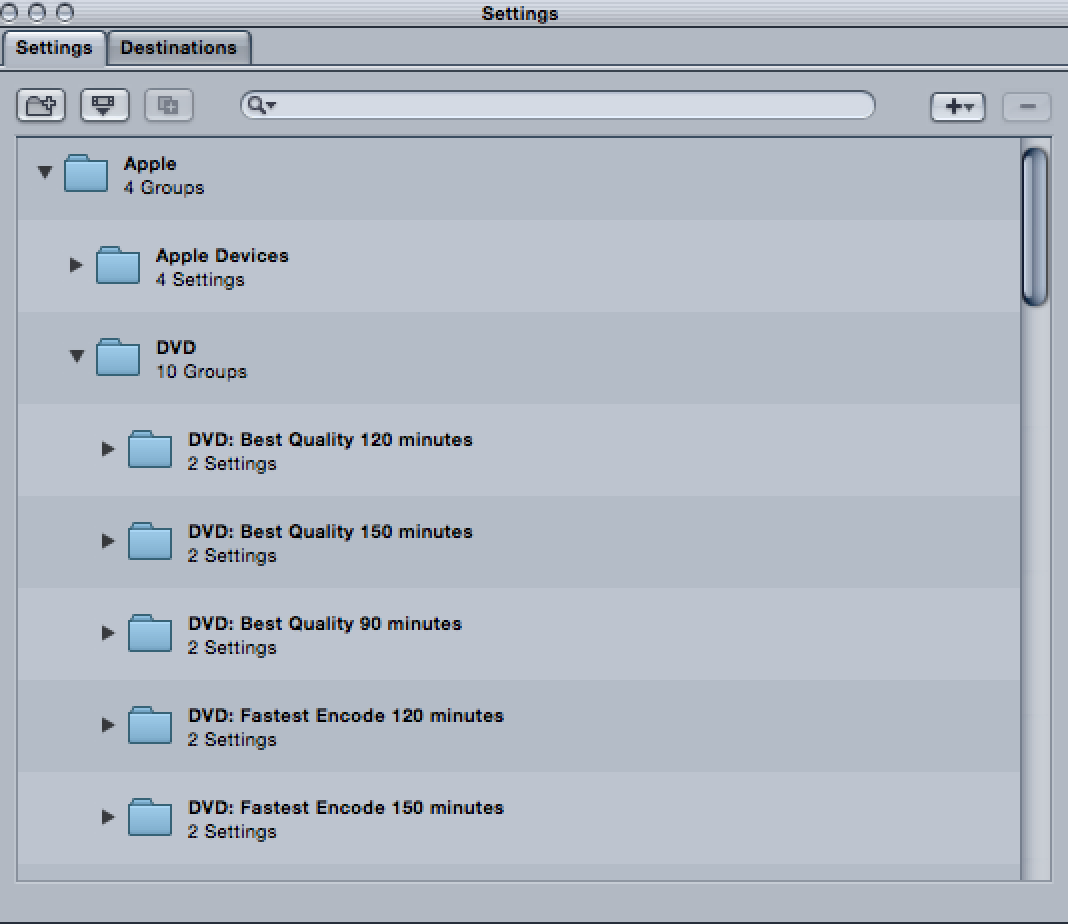Click inside the settings search field
The height and width of the screenshot is (924, 1068).
557,106
